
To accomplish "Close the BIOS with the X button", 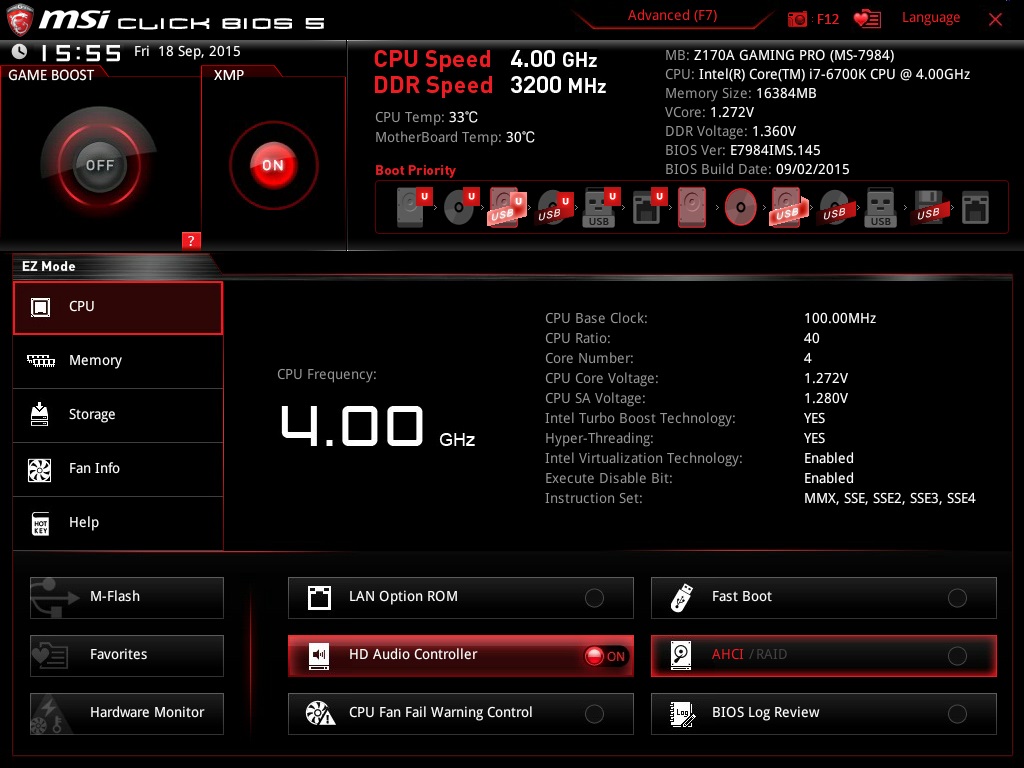I will pos(995,19).
